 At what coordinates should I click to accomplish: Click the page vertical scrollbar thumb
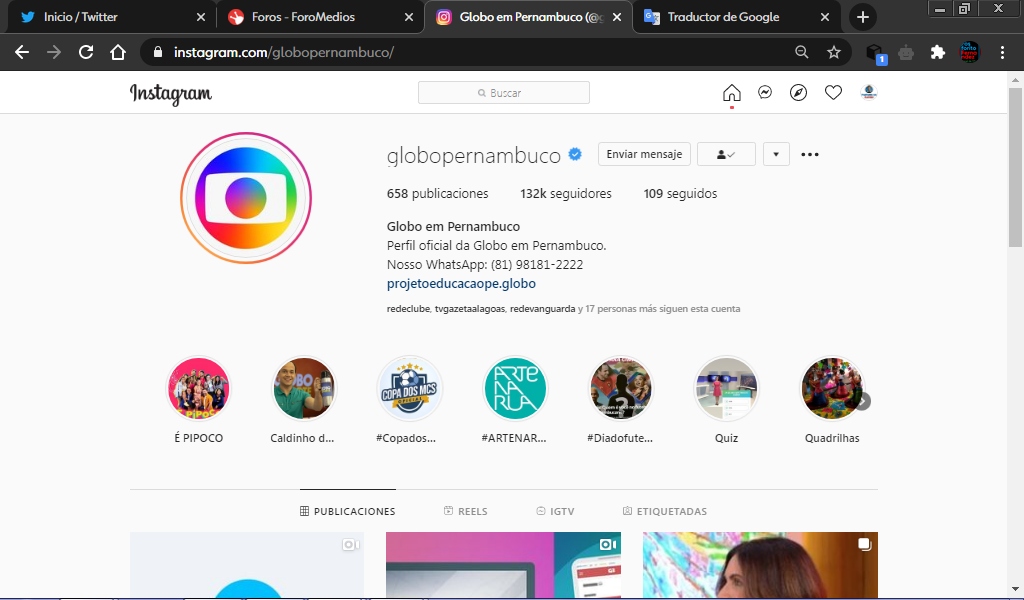pyautogui.click(x=1015, y=167)
